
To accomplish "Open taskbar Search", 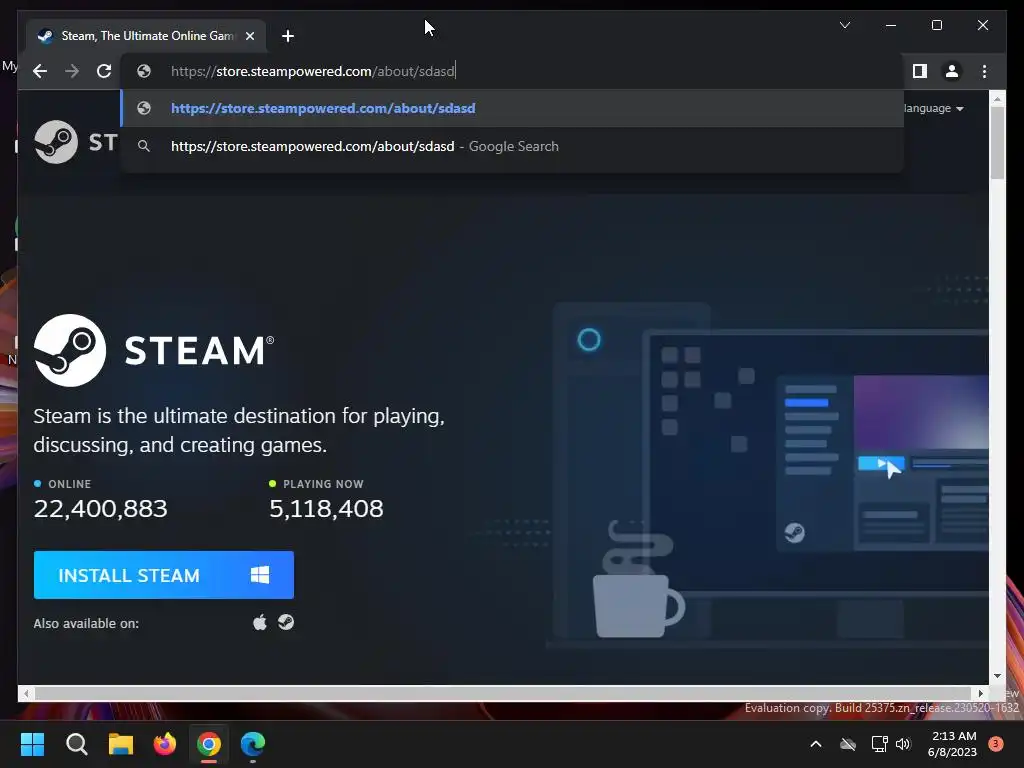I will pyautogui.click(x=76, y=744).
